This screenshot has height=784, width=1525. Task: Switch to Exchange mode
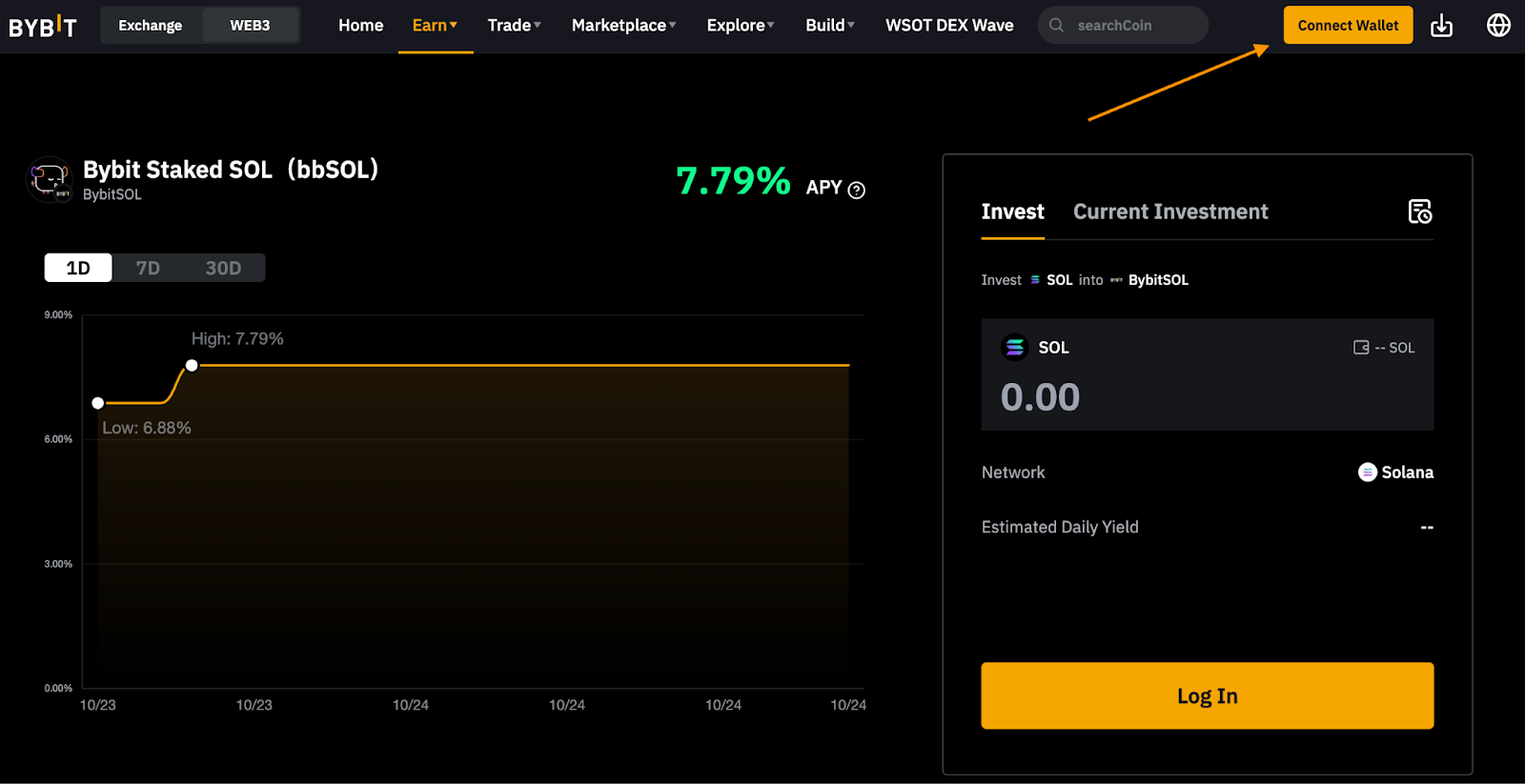pyautogui.click(x=151, y=26)
